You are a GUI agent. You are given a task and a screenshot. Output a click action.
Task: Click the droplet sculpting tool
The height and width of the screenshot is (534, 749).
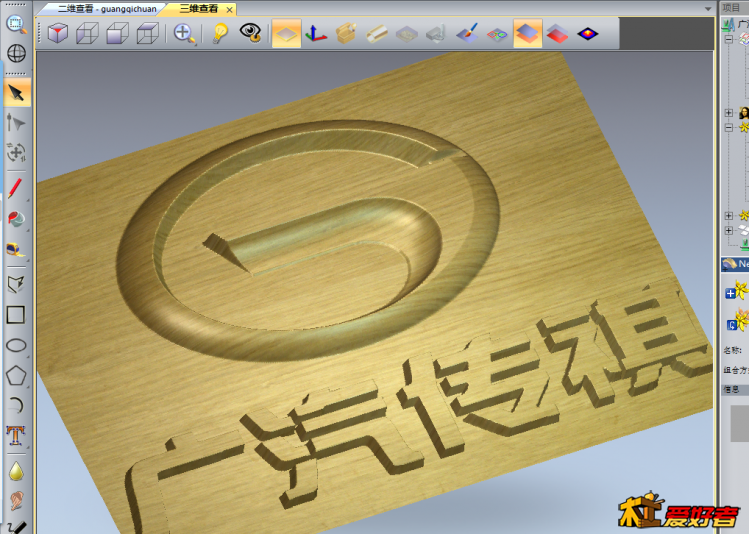pos(16,470)
